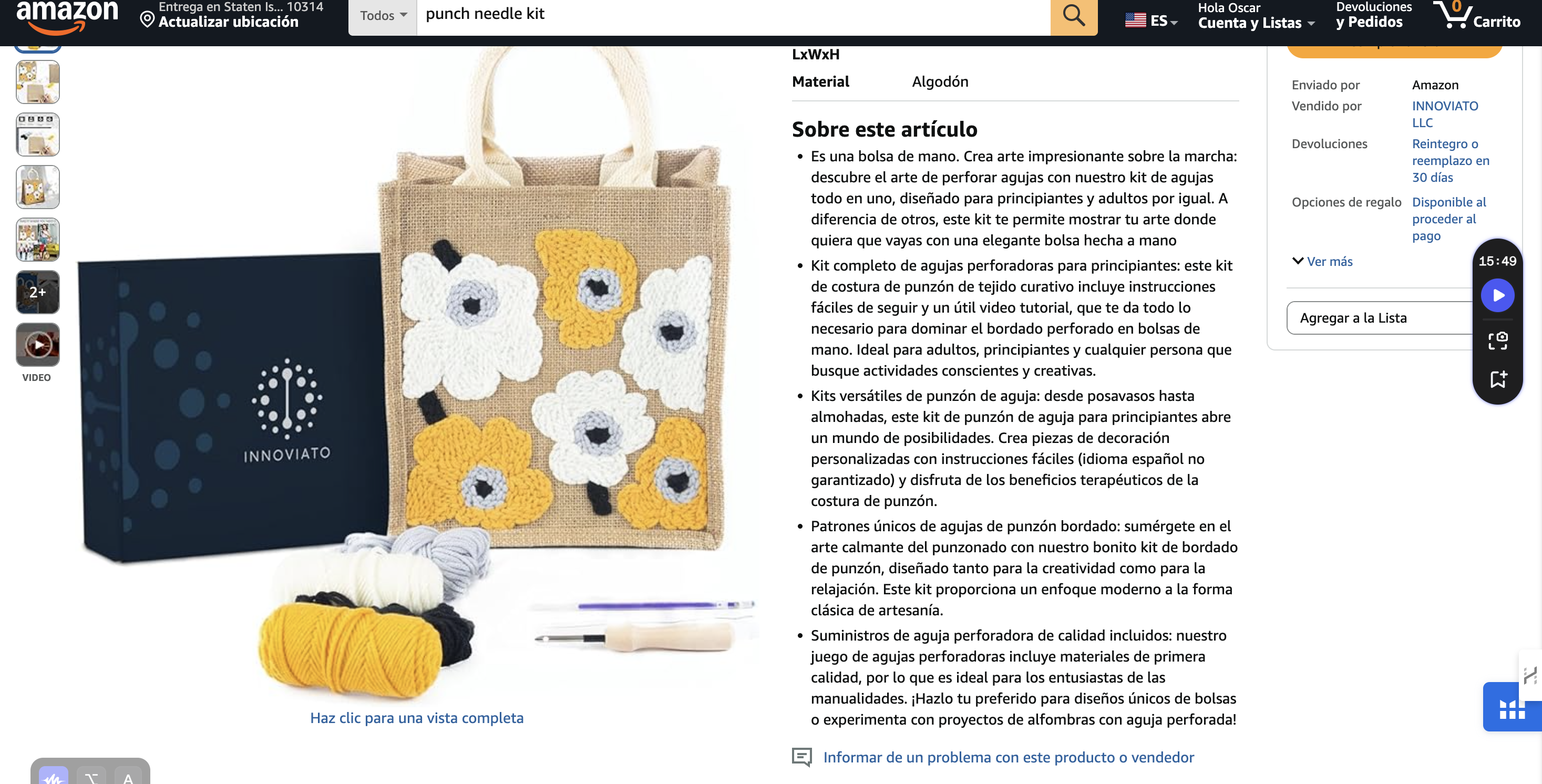Click the add bookmark icon in recorder widget
This screenshot has height=784, width=1542.
point(1498,379)
